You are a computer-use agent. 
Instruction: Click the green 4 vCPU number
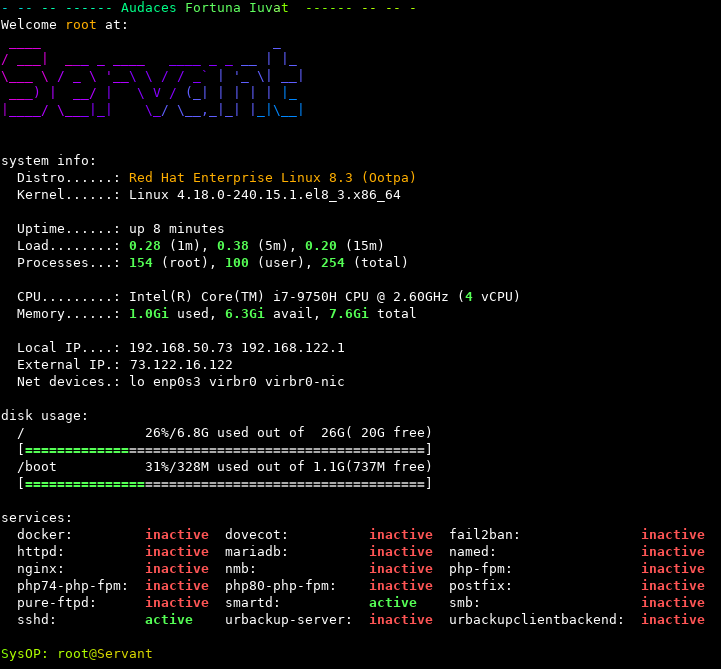coord(469,297)
